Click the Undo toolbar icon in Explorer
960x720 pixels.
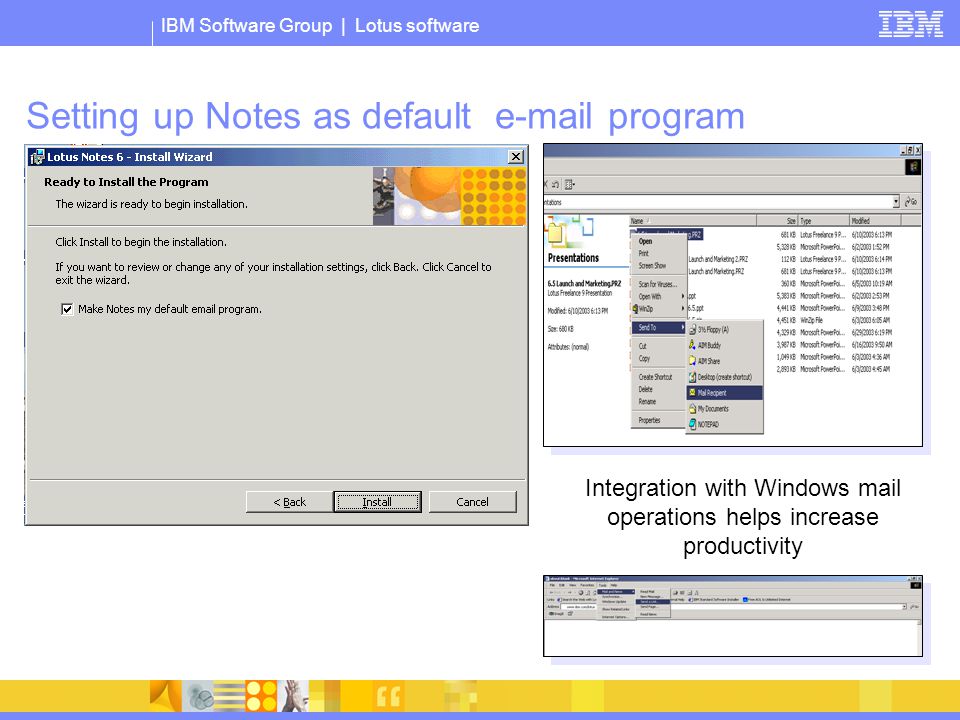[555, 184]
